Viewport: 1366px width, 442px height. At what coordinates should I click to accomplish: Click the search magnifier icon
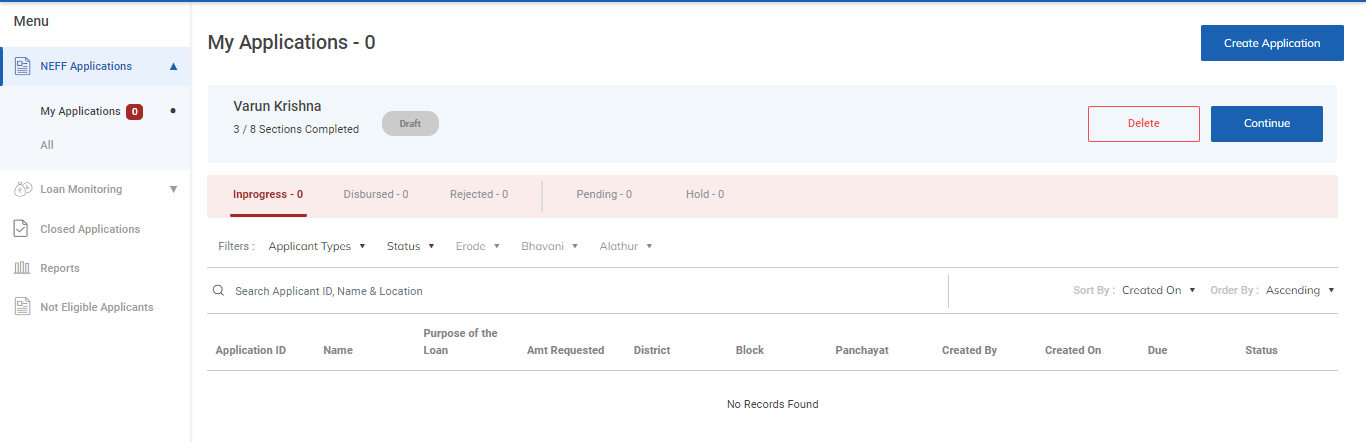[219, 291]
